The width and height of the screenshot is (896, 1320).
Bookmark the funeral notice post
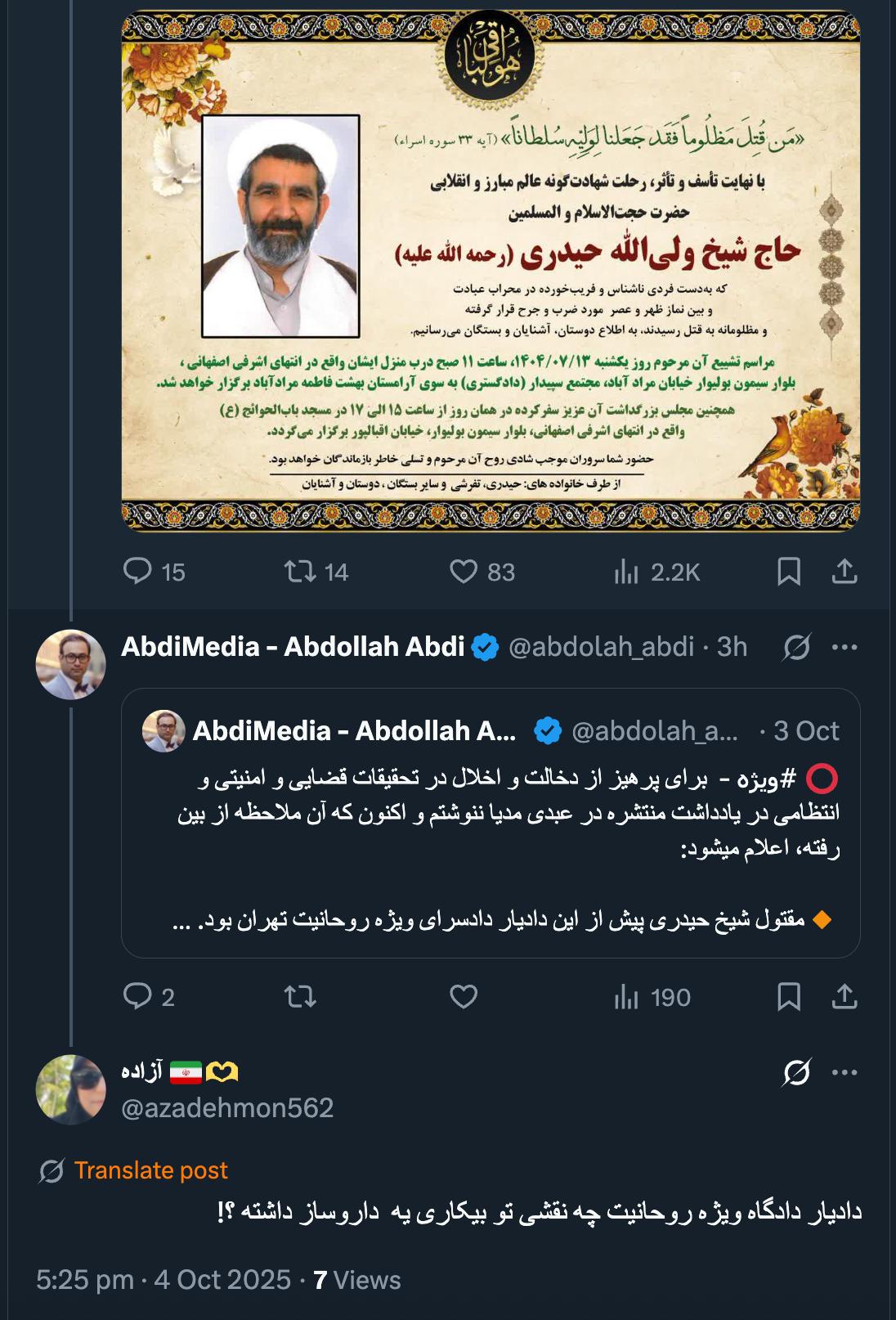[789, 571]
